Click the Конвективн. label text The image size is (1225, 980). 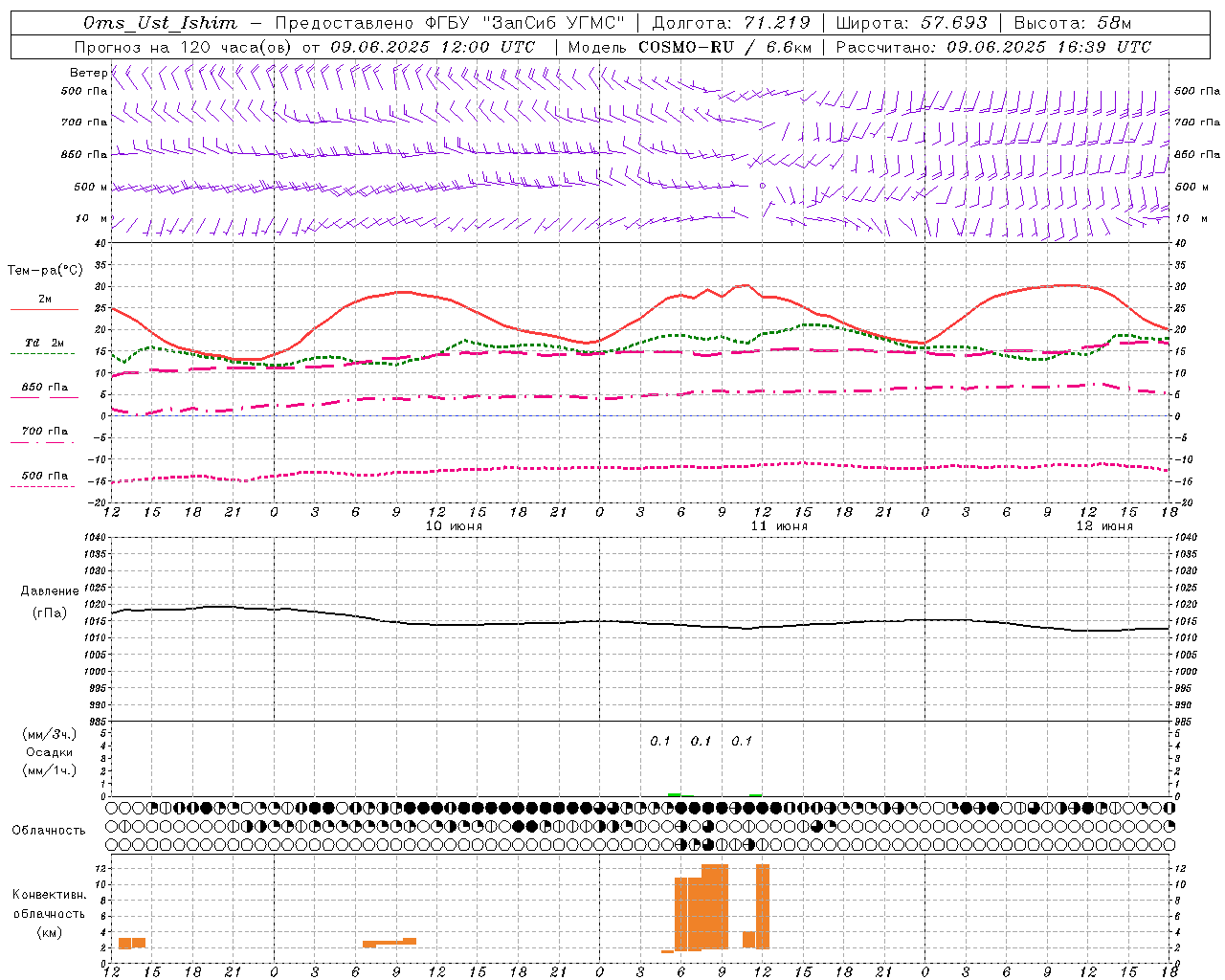pyautogui.click(x=50, y=895)
